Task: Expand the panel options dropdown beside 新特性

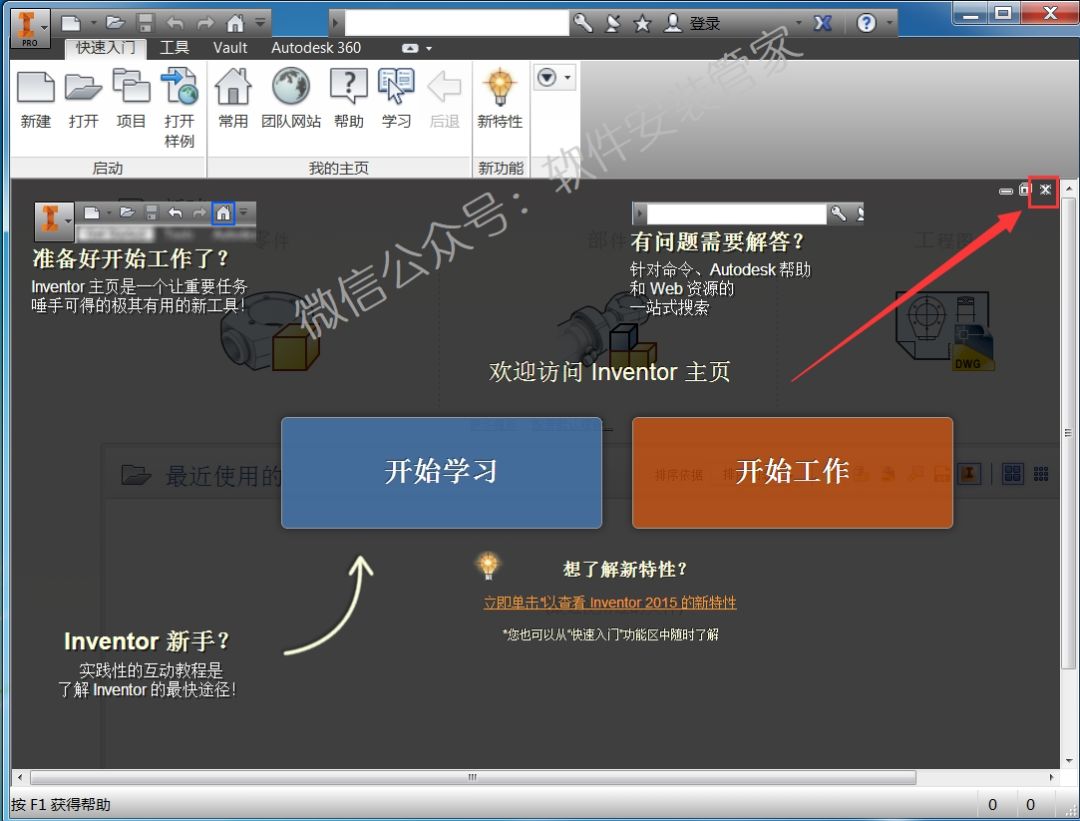Action: [x=554, y=77]
